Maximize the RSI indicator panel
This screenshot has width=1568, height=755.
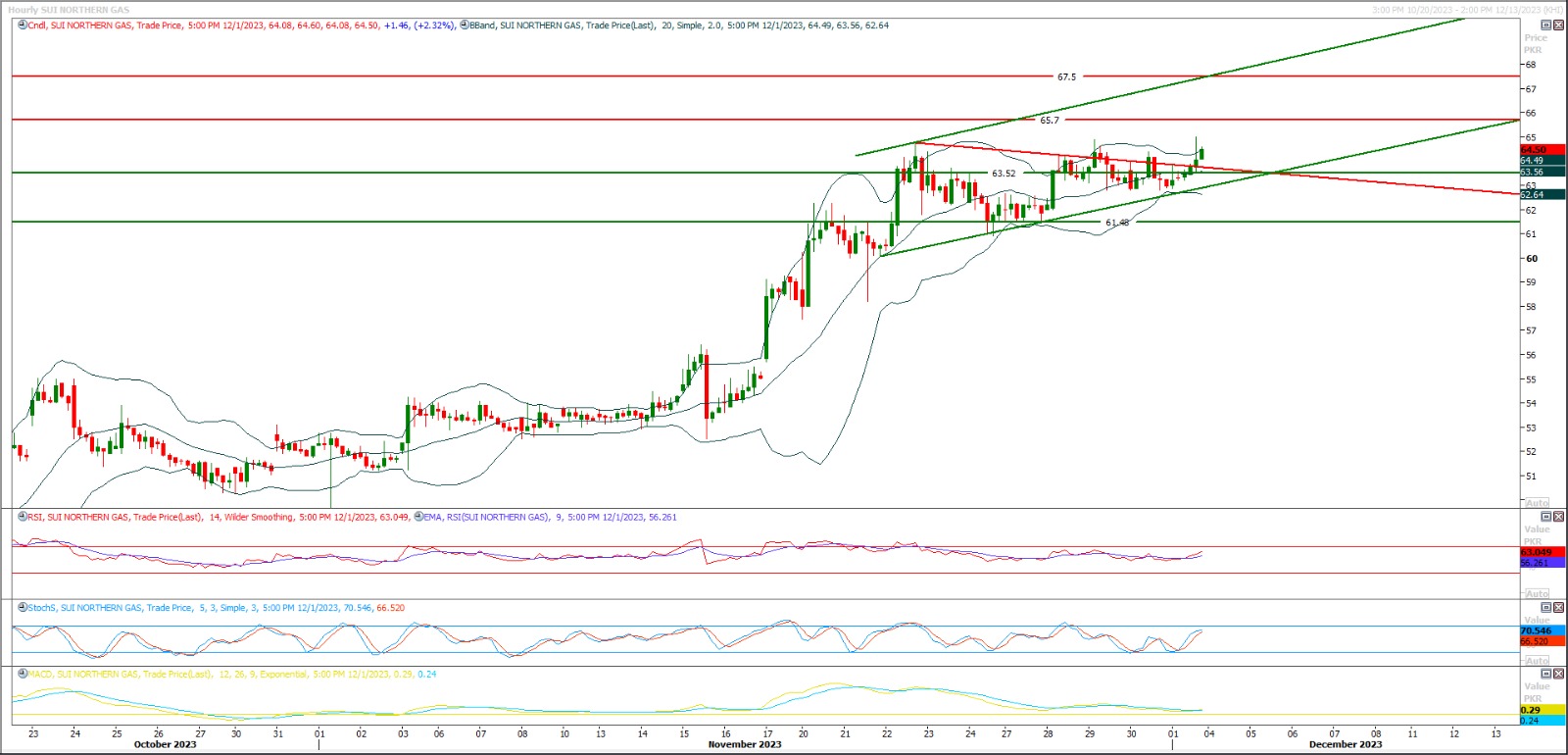coord(1546,517)
